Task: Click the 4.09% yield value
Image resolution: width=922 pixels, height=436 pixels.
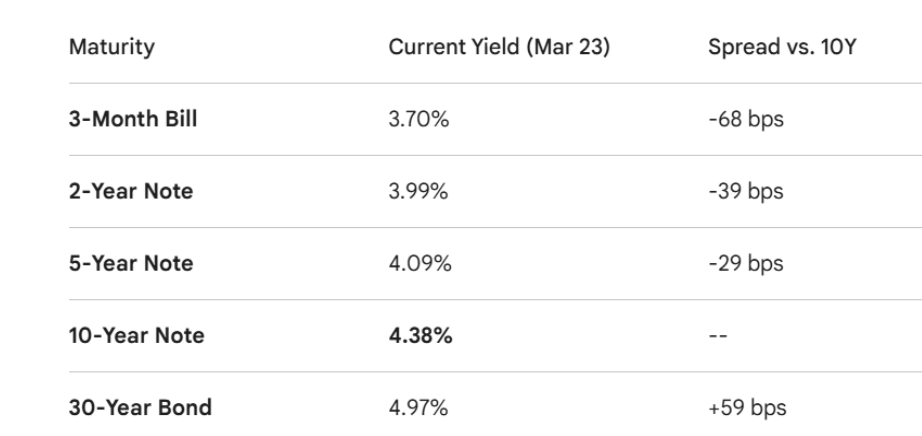Action: click(x=420, y=264)
